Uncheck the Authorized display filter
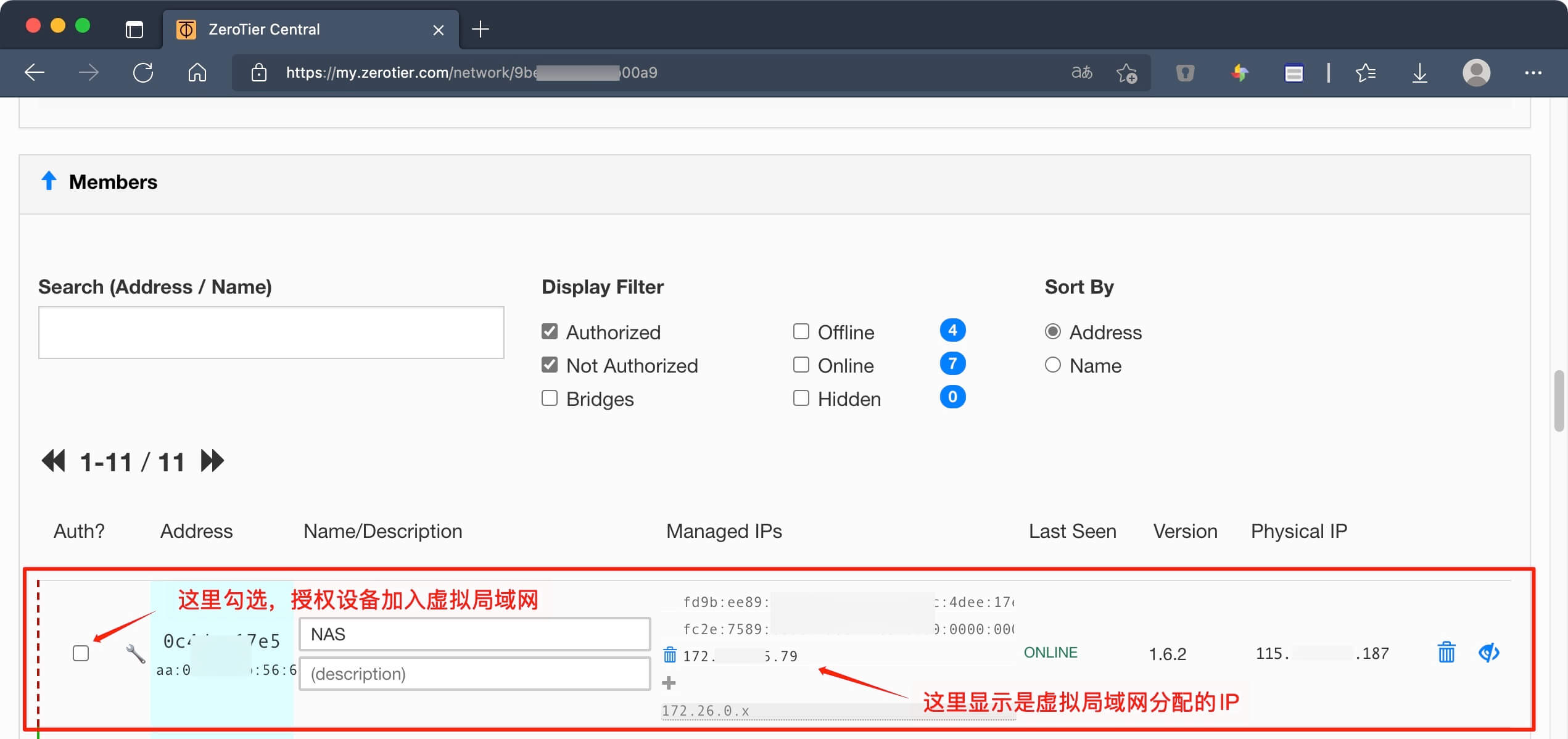 click(x=550, y=332)
